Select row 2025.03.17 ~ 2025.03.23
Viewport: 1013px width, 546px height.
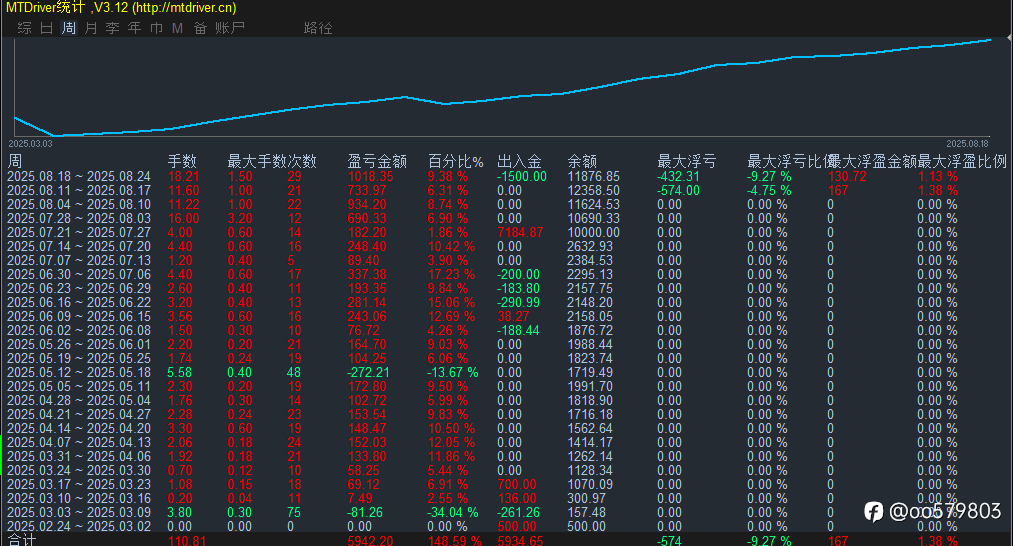506,485
